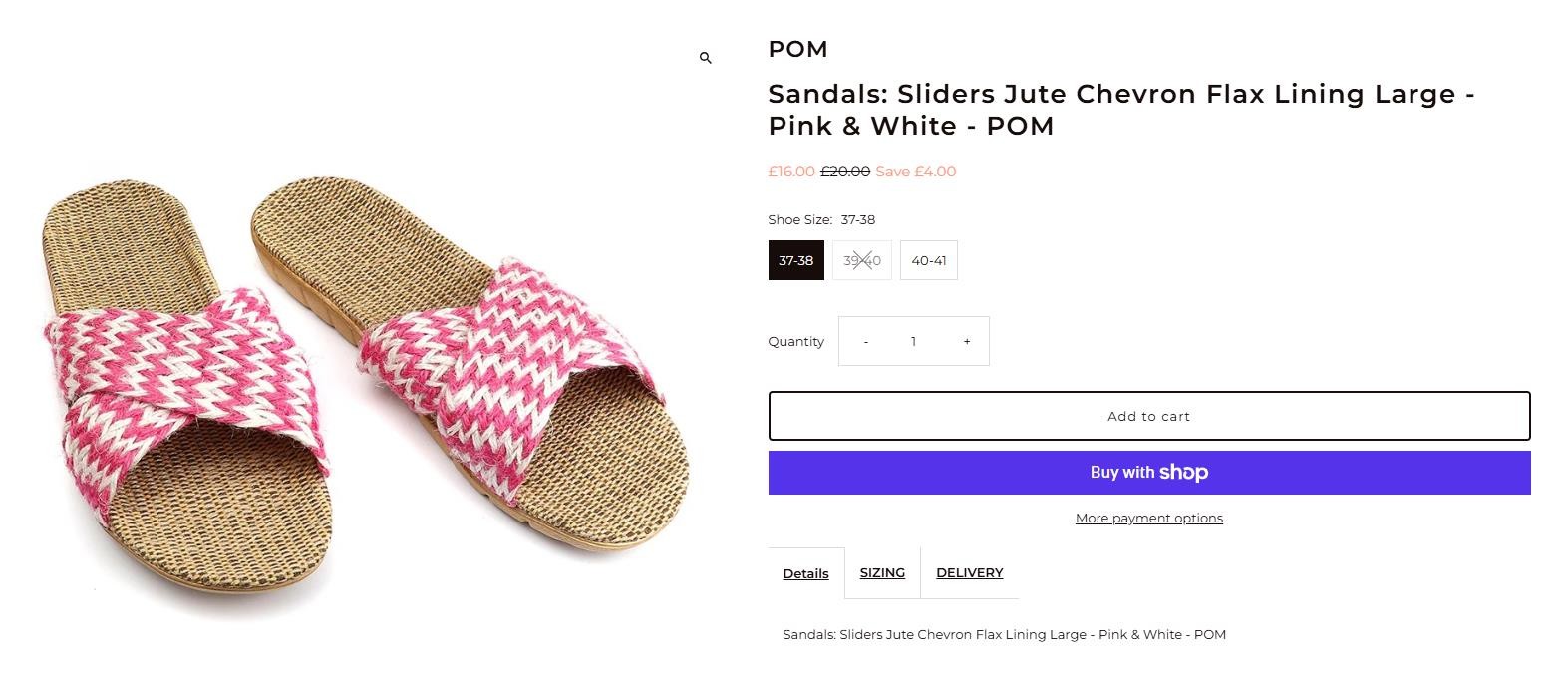Buy with Shop Pay button
1568x696 pixels.
coord(1148,473)
